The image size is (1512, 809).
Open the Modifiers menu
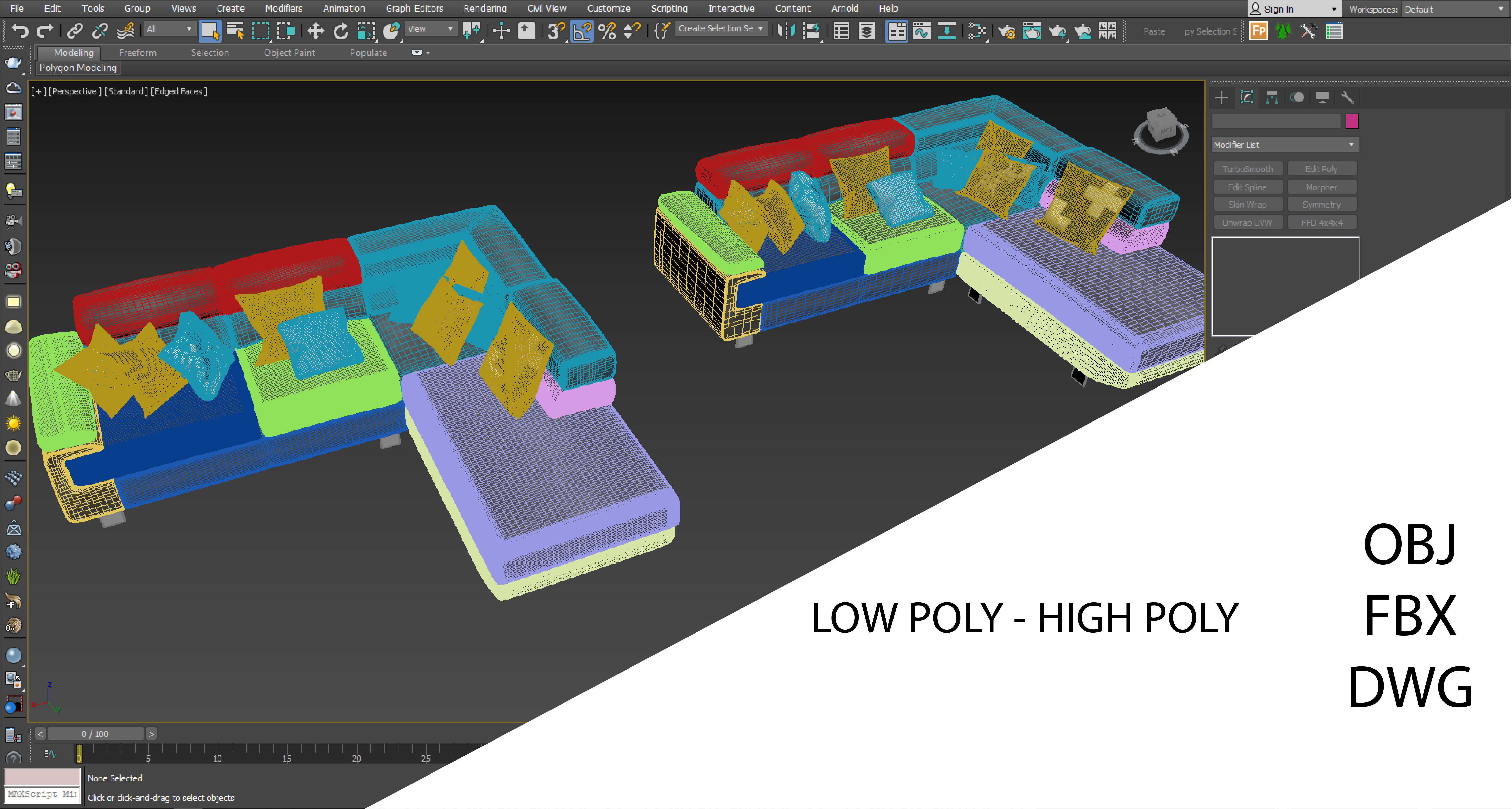tap(284, 8)
